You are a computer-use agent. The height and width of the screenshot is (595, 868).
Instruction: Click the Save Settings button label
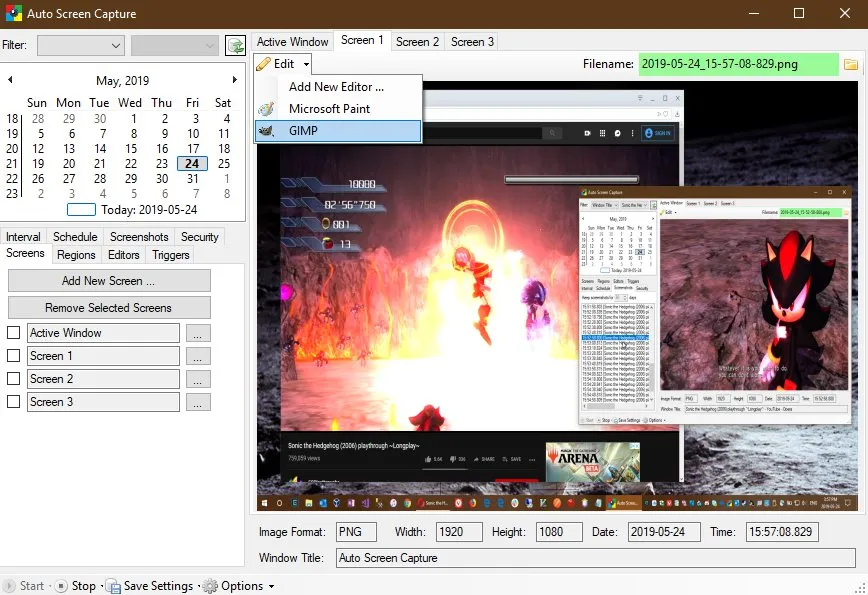tap(158, 586)
